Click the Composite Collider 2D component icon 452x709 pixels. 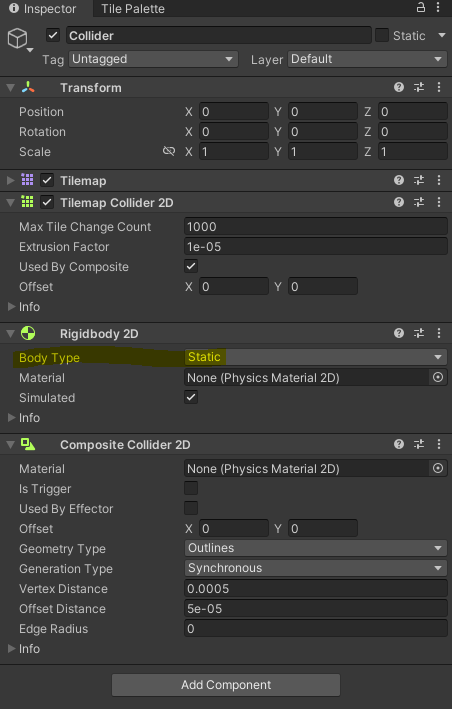pyautogui.click(x=28, y=444)
